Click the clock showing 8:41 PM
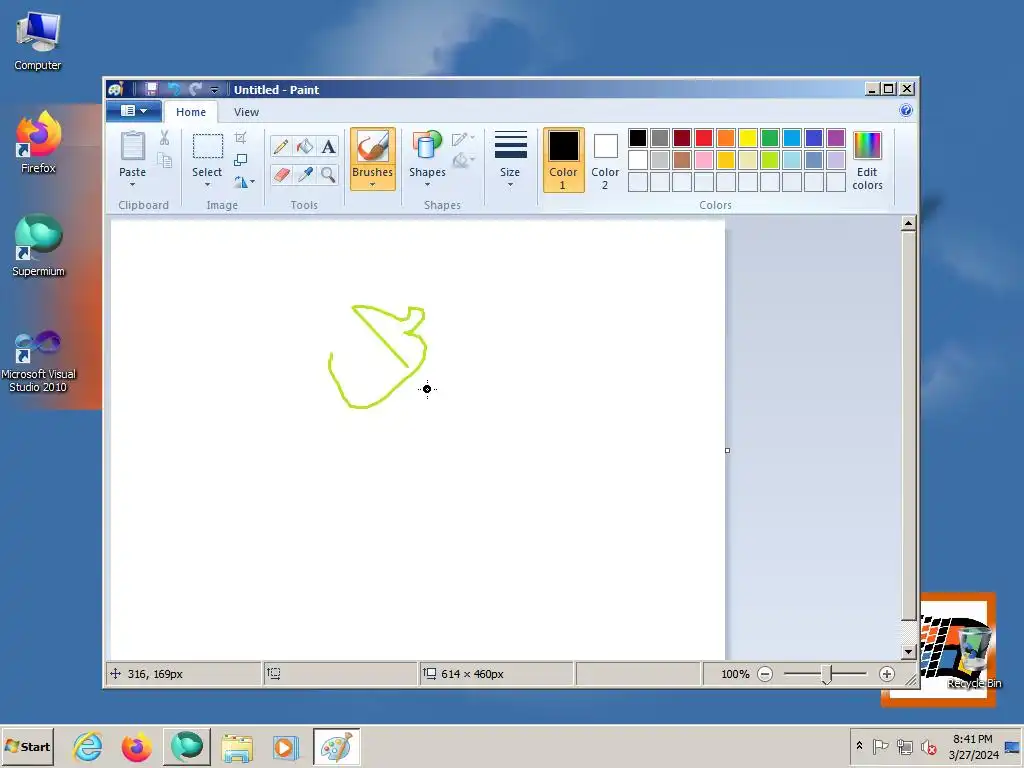The width and height of the screenshot is (1024, 768). coord(972,739)
